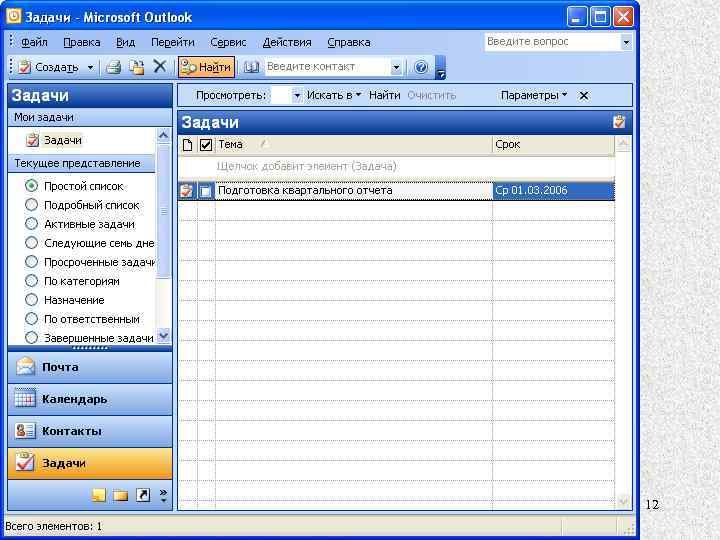720x540 pixels.
Task: Open the Создать dropdown arrow
Action: coord(90,68)
